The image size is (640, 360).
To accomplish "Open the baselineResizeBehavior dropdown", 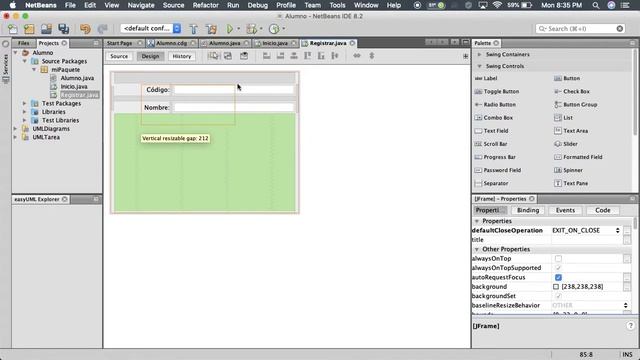I will [x=625, y=305].
